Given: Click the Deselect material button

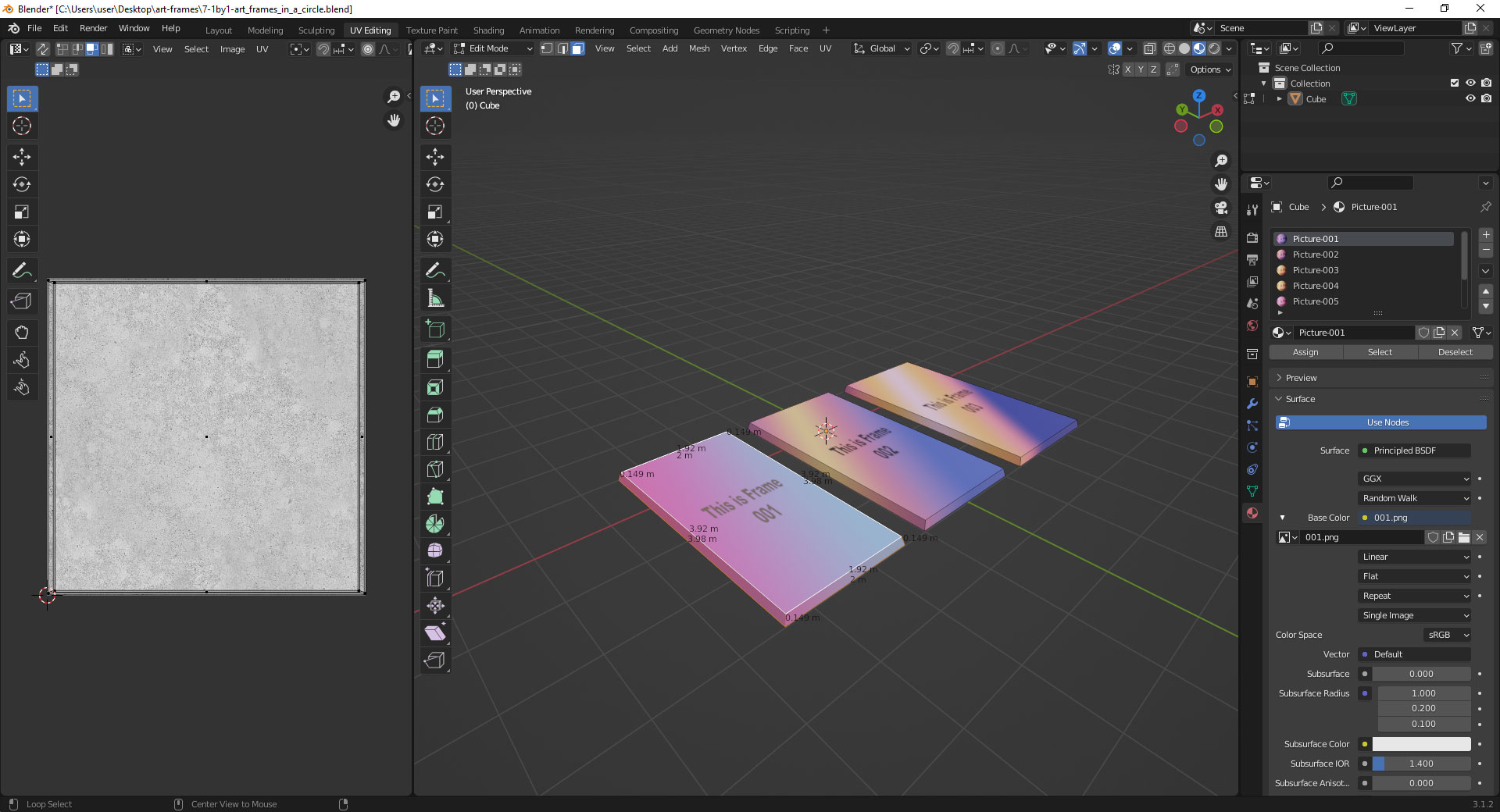Looking at the screenshot, I should [1455, 352].
